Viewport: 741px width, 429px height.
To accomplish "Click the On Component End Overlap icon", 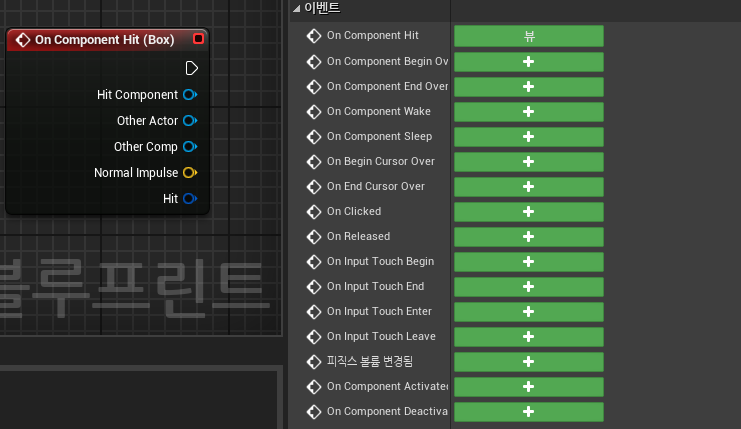I will [x=314, y=87].
